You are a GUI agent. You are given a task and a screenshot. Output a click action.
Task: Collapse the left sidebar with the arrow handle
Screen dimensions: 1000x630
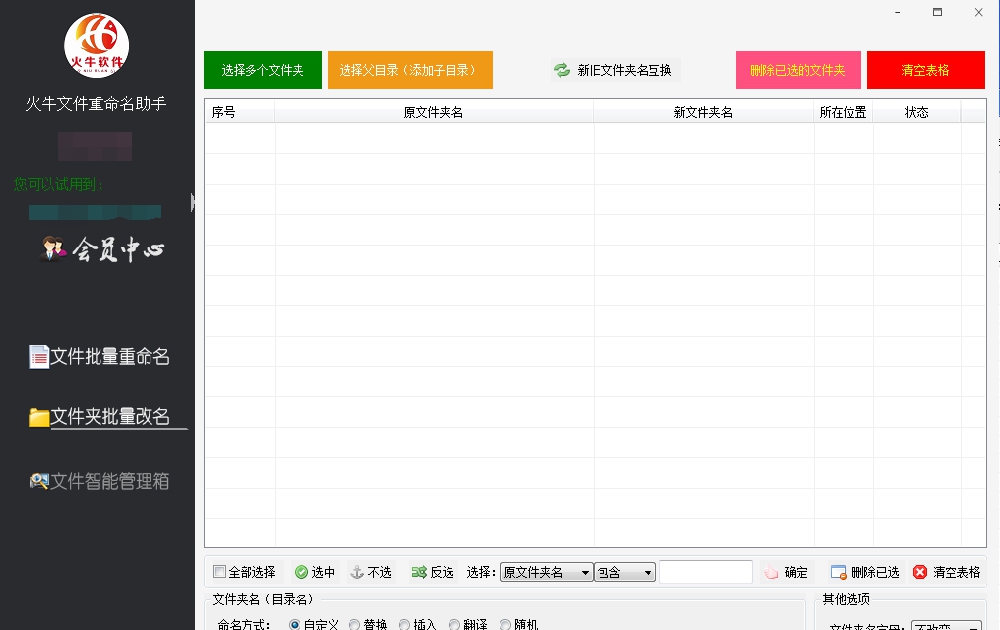(x=192, y=201)
